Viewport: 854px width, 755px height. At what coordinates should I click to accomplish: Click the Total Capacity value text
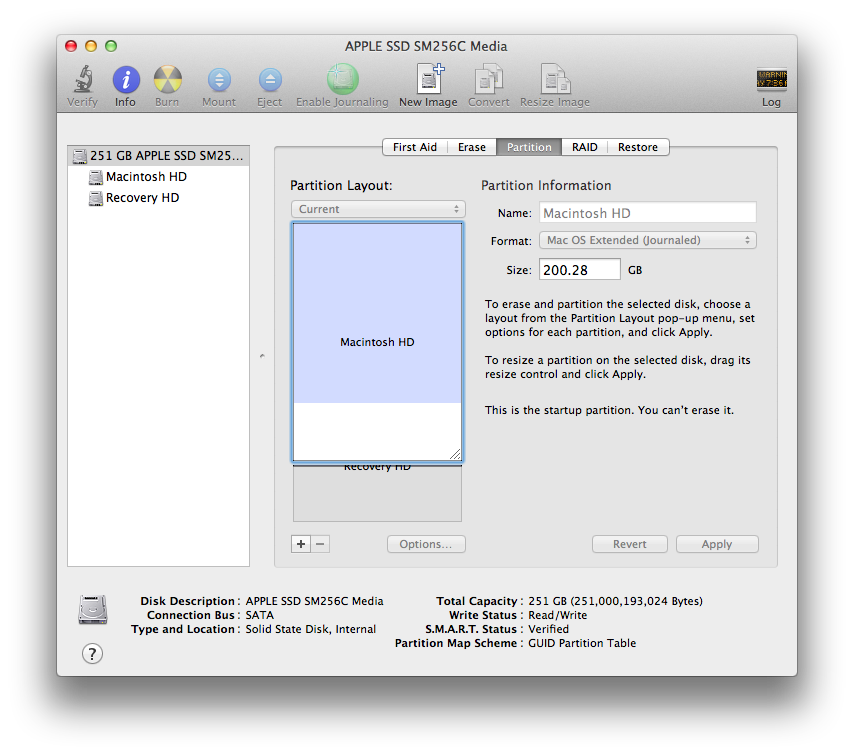tap(615, 601)
